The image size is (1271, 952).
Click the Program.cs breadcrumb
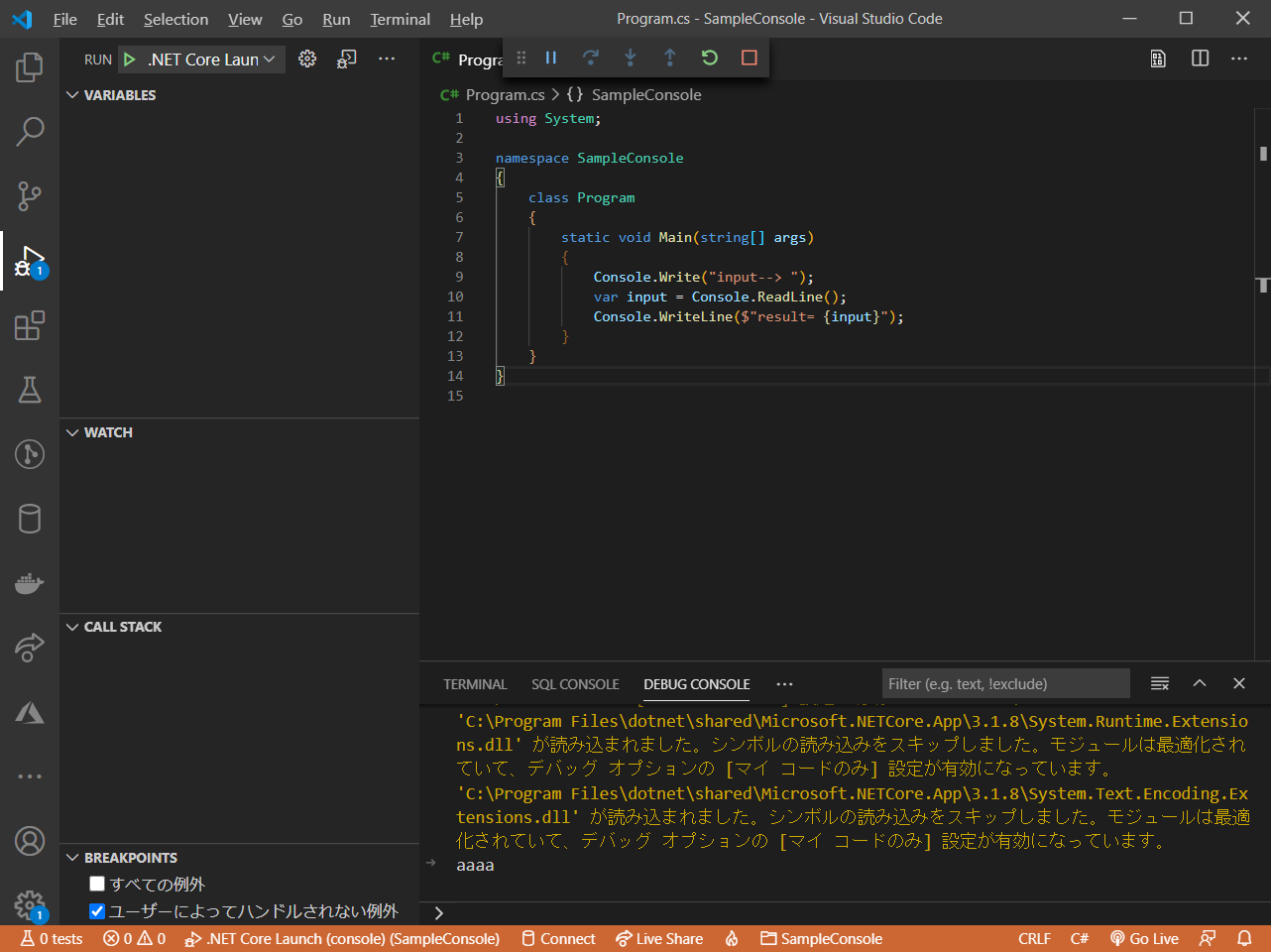click(x=505, y=95)
